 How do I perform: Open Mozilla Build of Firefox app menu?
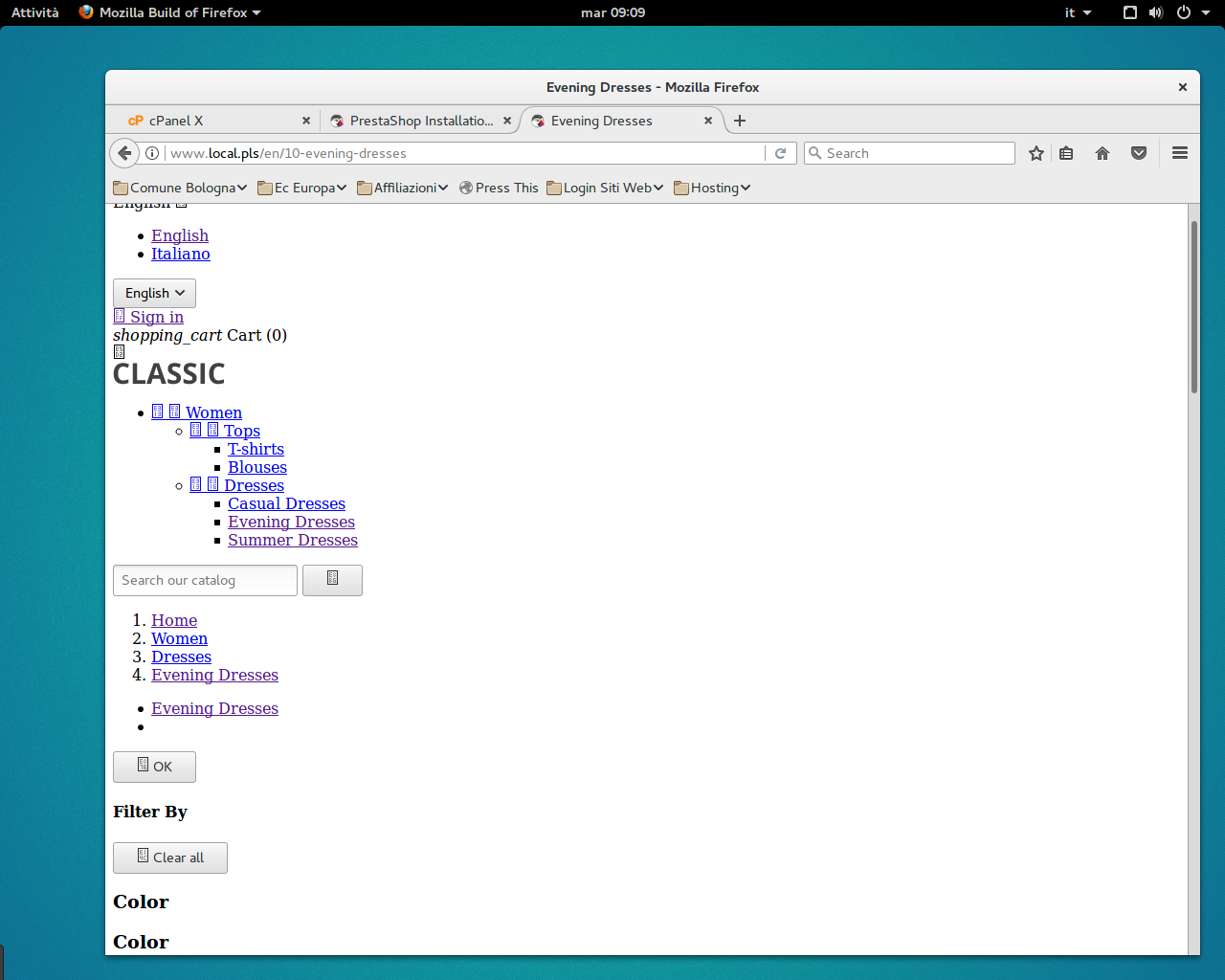point(170,12)
